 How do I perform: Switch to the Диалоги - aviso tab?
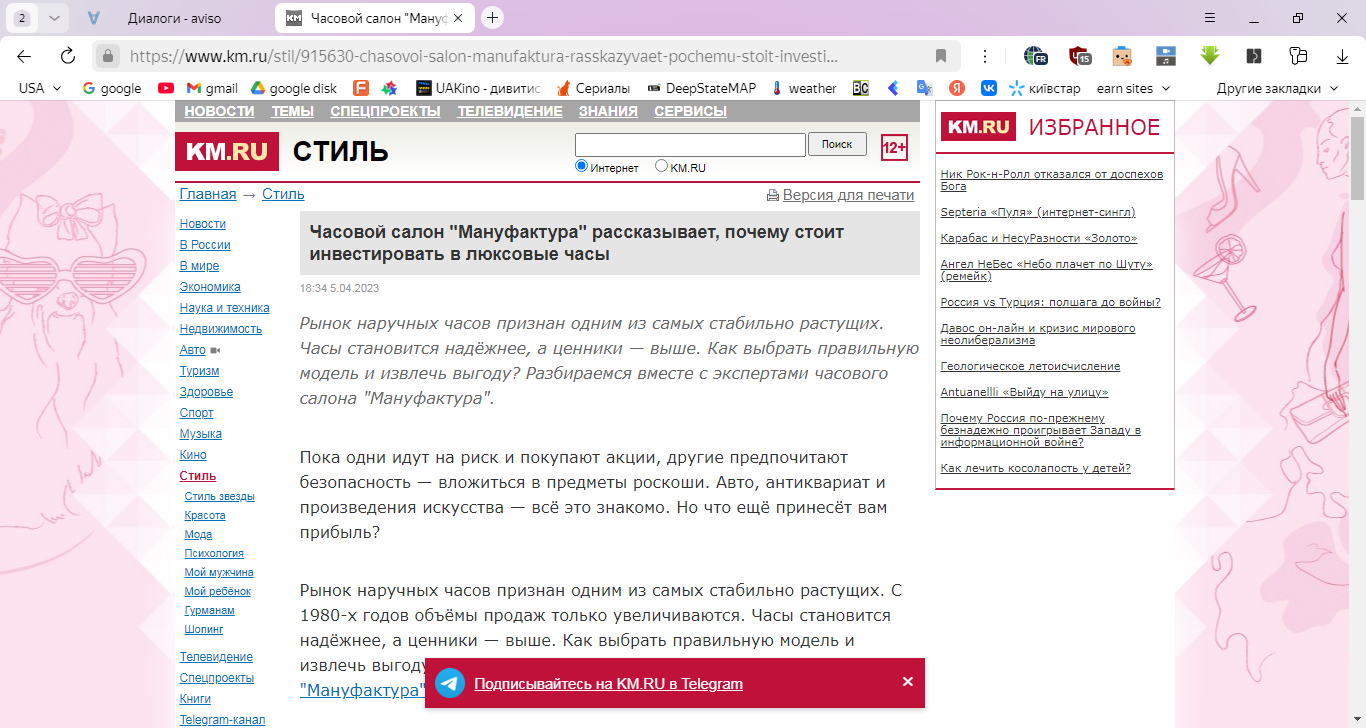(175, 18)
